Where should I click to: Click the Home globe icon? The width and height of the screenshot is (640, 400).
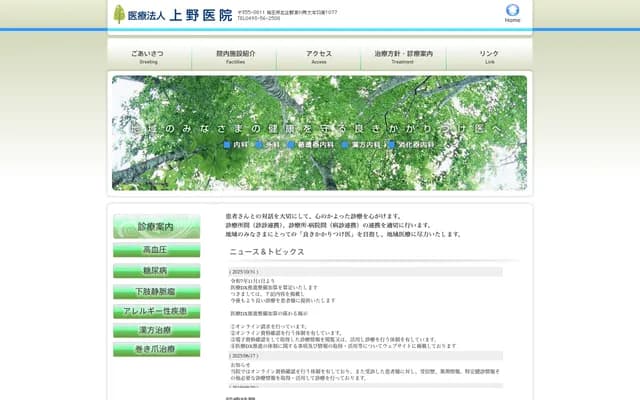click(512, 12)
